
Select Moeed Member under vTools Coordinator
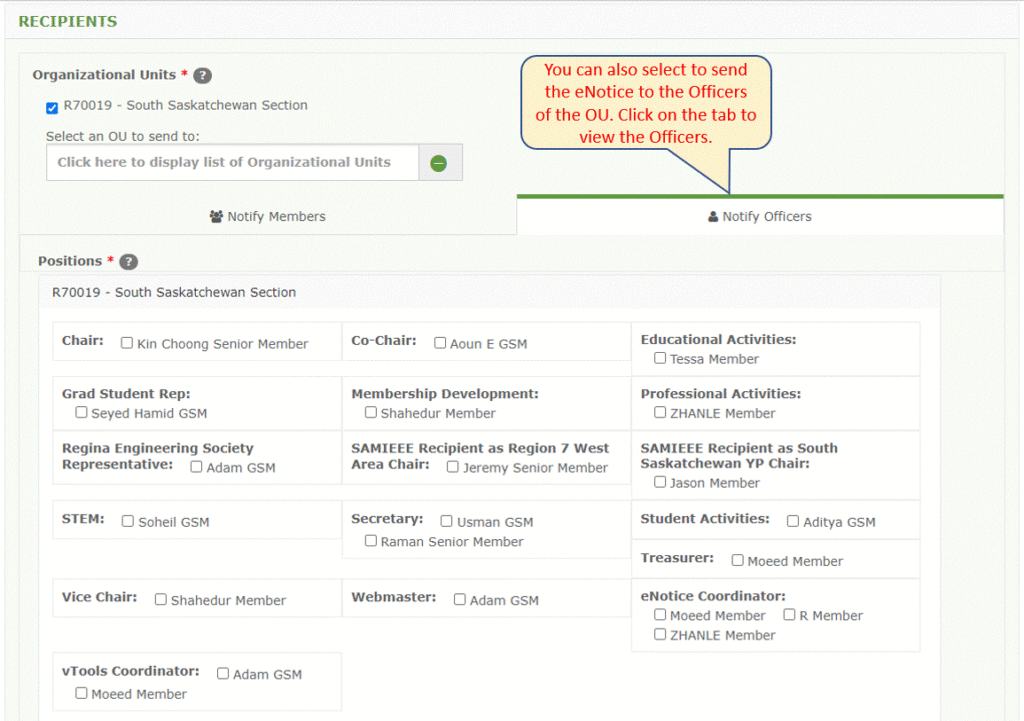[x=81, y=693]
